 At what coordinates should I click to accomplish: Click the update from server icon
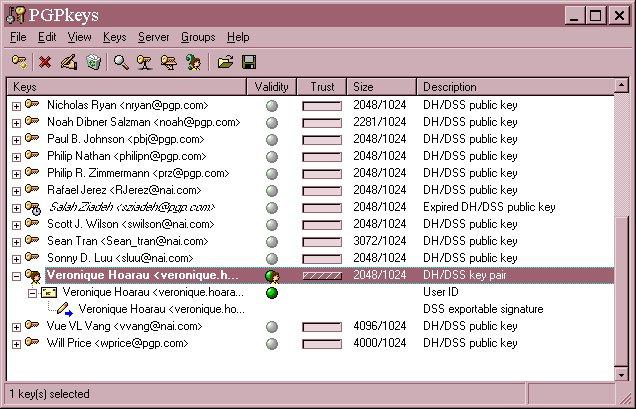[169, 62]
